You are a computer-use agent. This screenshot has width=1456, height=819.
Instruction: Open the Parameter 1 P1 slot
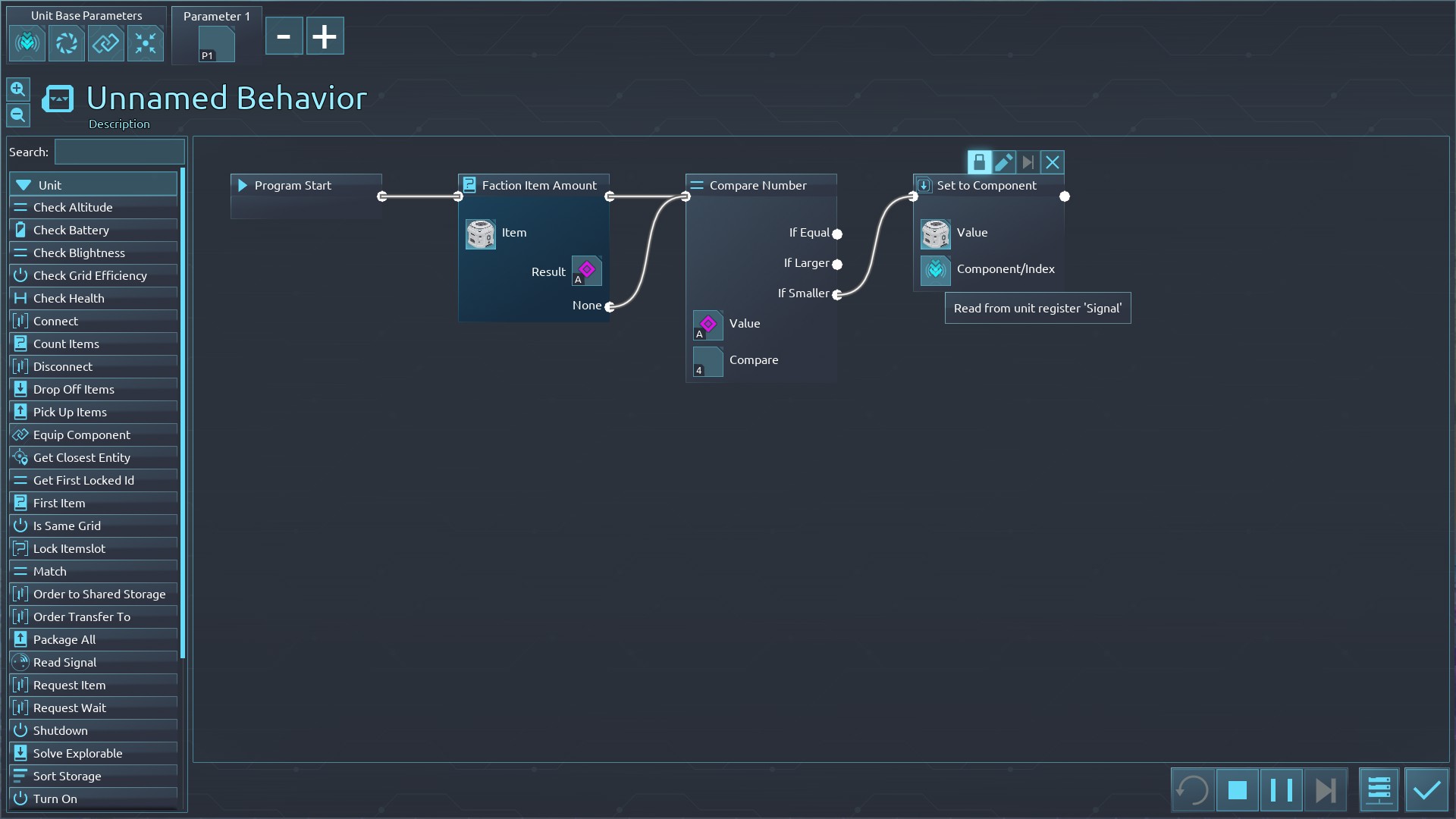tap(216, 45)
